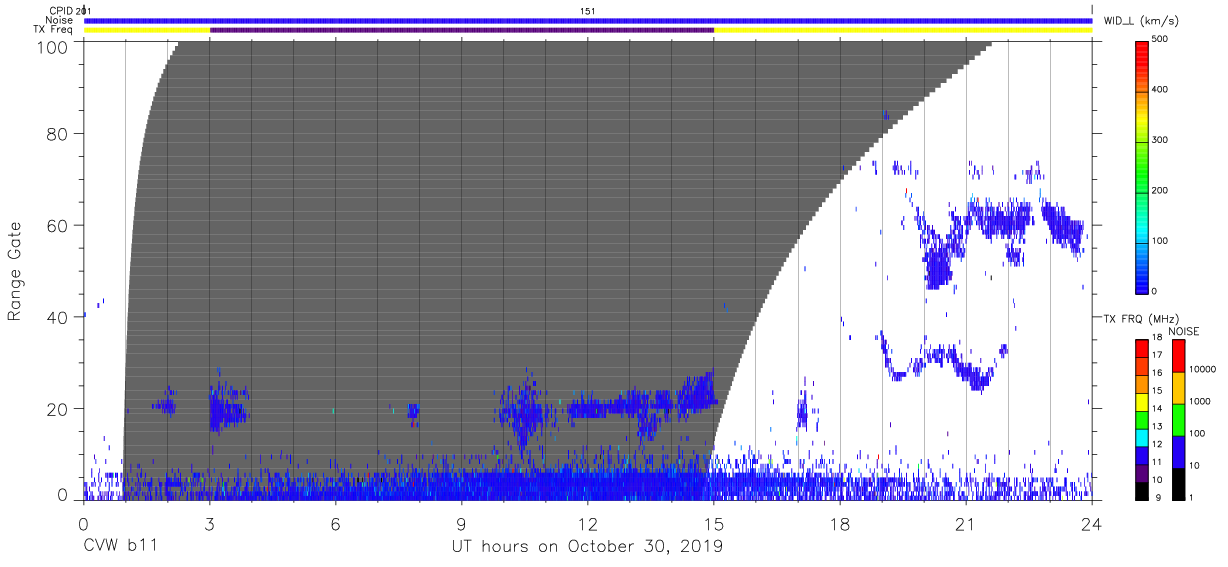Click the spectral width gradient colorbar
1228x567 pixels.
(1142, 167)
